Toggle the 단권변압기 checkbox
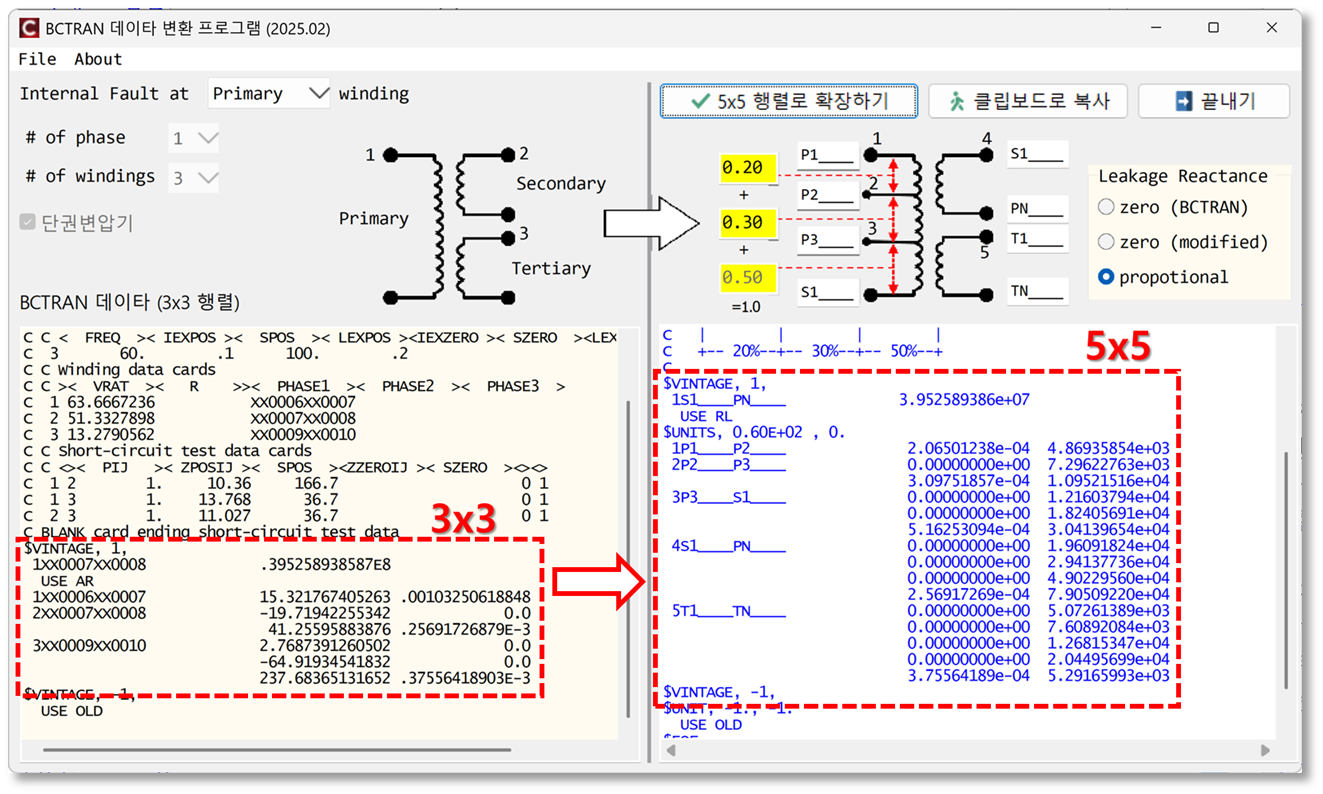 coord(77,222)
